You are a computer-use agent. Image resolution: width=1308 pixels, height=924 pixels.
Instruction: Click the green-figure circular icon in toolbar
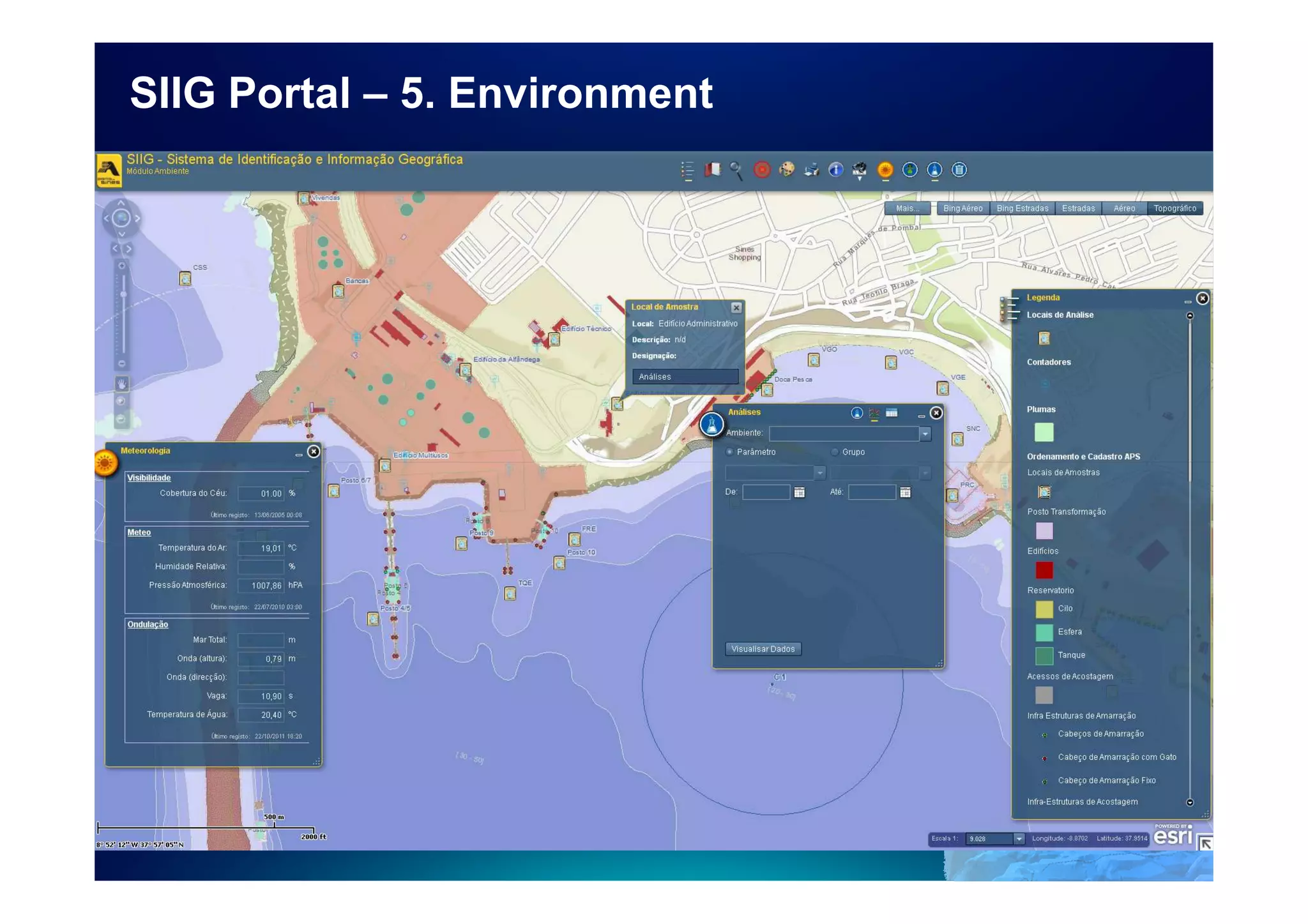click(x=910, y=170)
